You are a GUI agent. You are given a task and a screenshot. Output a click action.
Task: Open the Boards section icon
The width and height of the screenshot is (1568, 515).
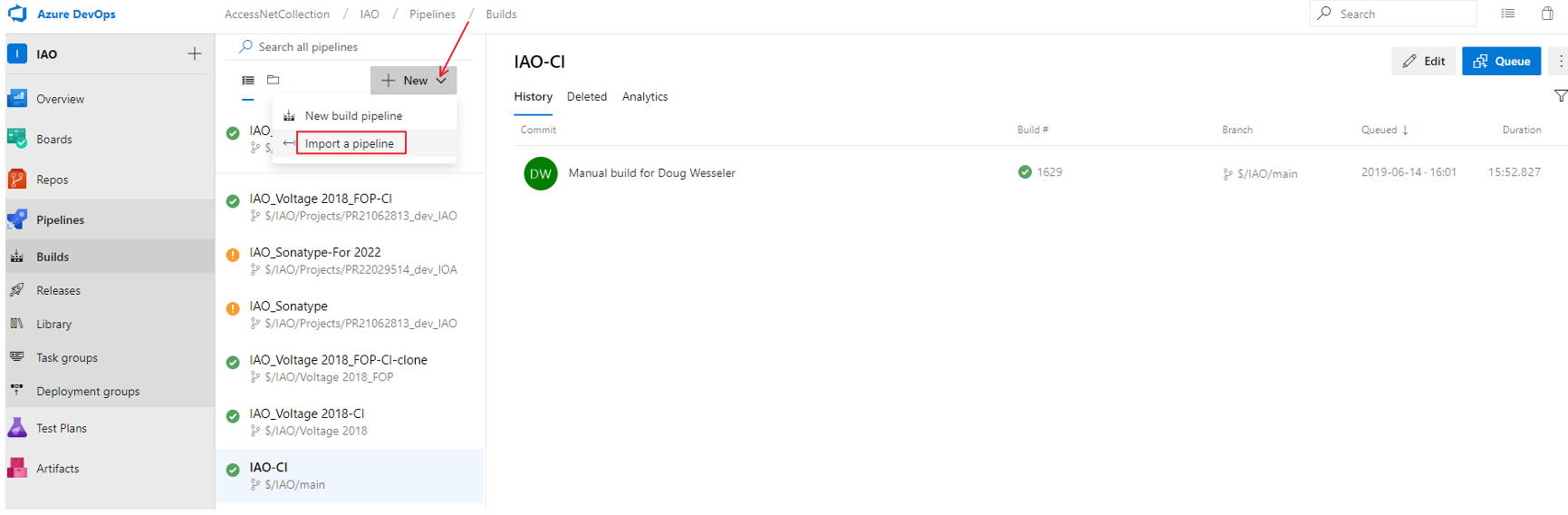[x=17, y=139]
